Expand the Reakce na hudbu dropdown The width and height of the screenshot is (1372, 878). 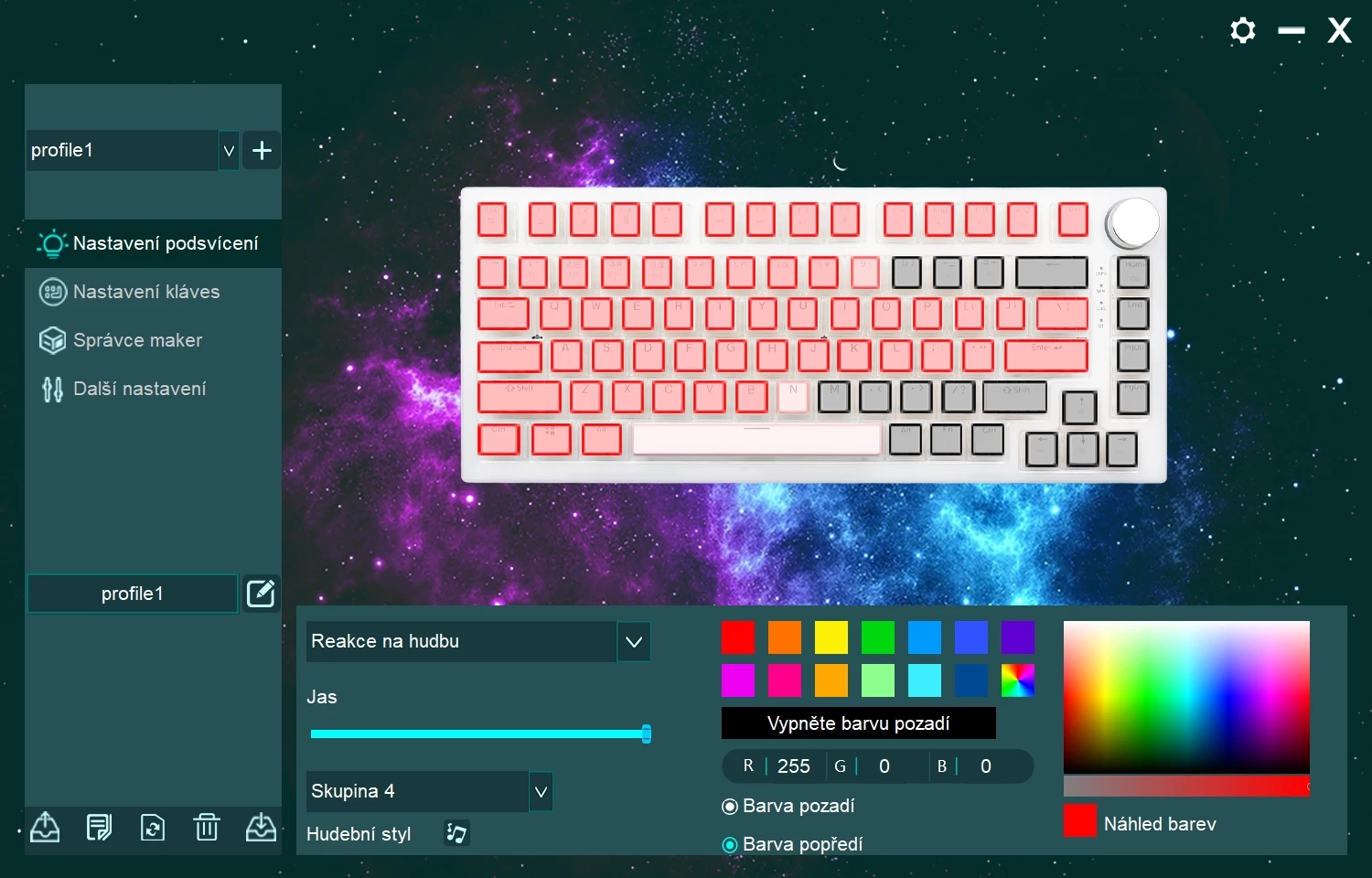tap(634, 642)
